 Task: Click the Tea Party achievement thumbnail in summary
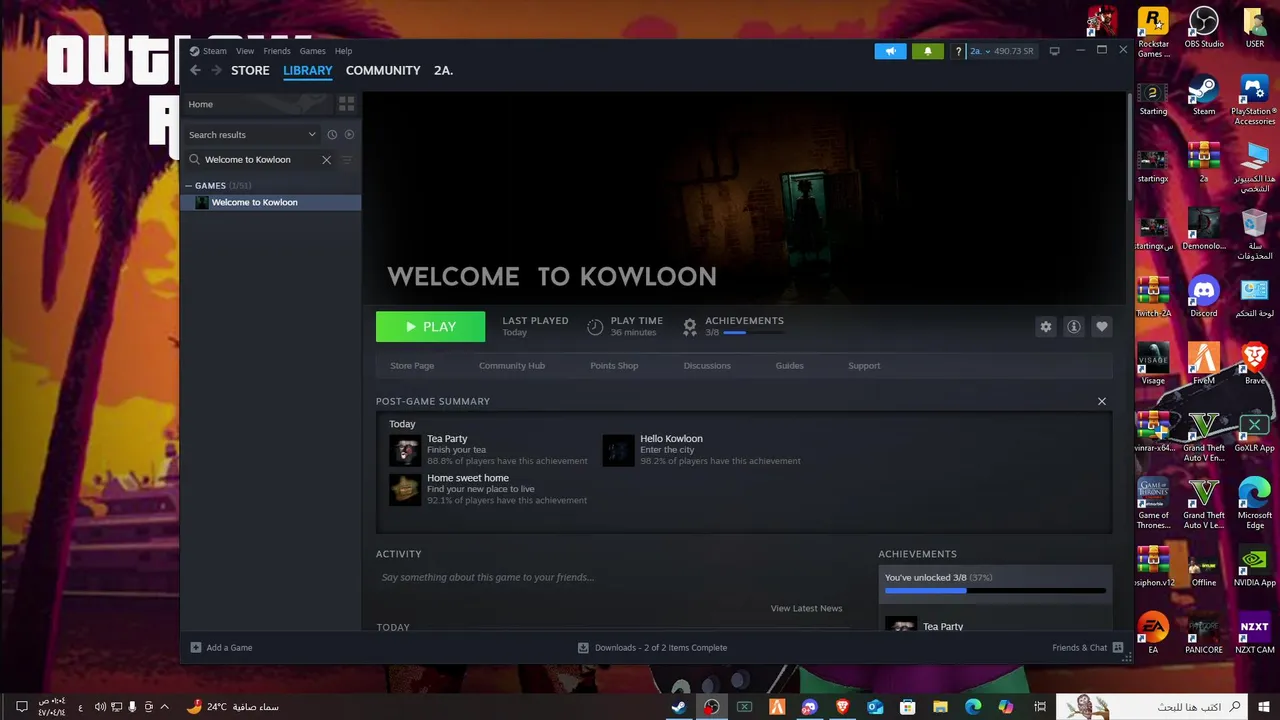(x=405, y=450)
